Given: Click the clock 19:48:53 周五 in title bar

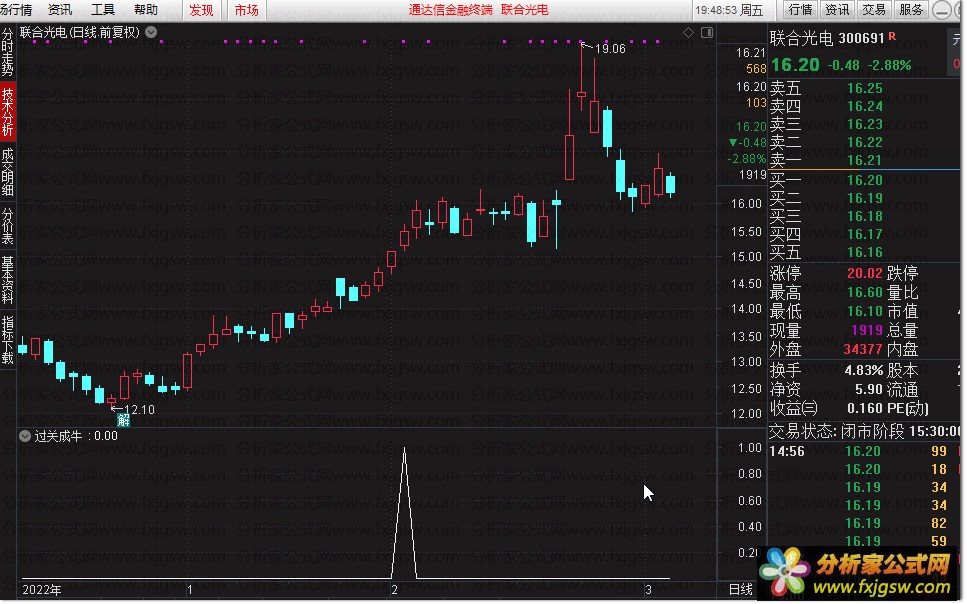Looking at the screenshot, I should [x=729, y=10].
